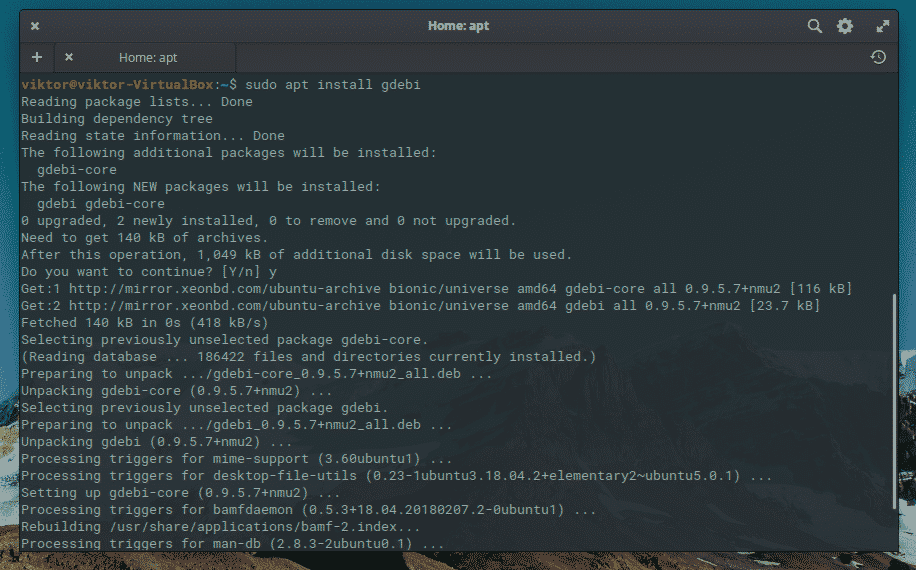Close the terminal window with header X
This screenshot has height=570, width=916.
point(35,26)
